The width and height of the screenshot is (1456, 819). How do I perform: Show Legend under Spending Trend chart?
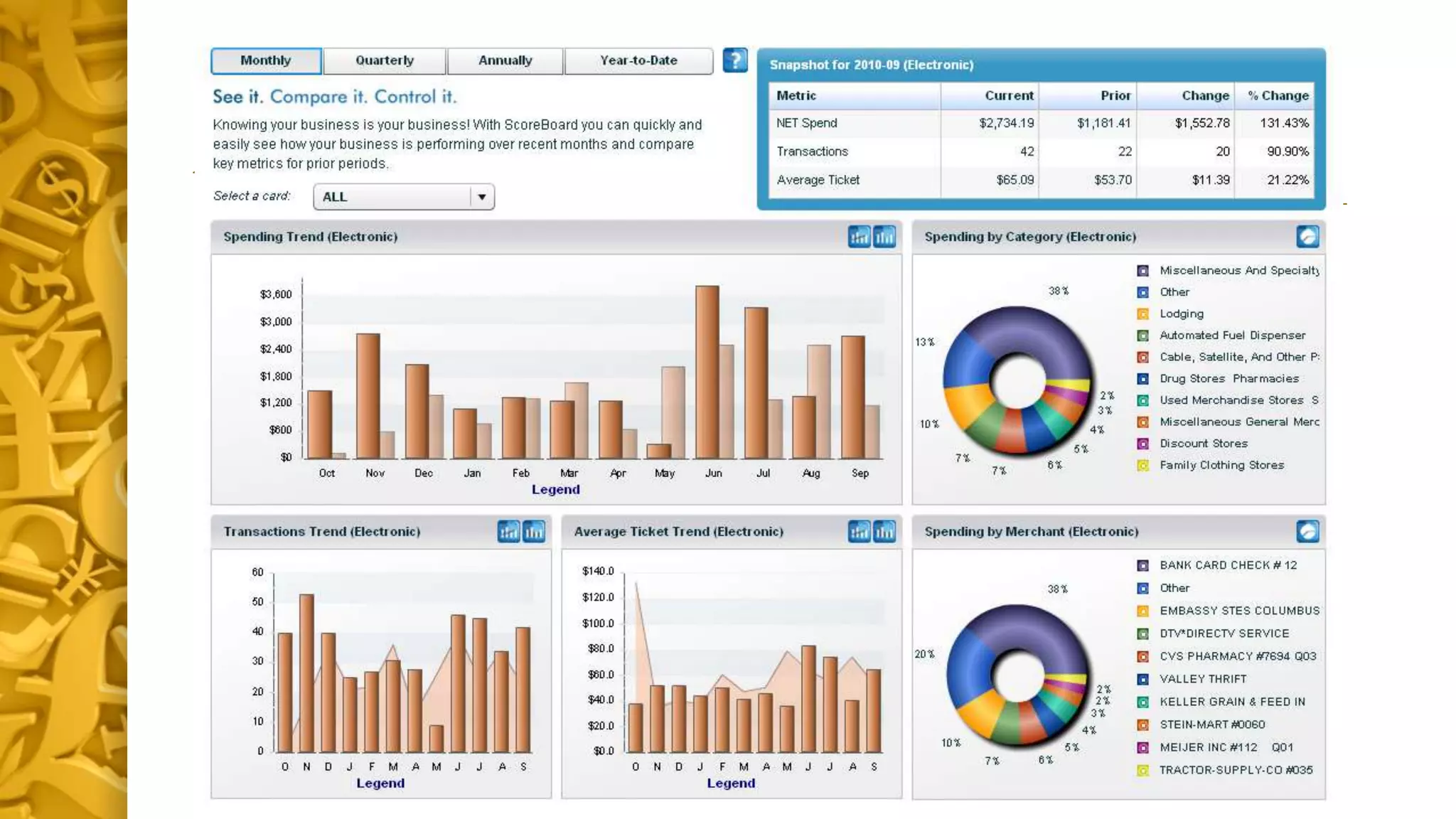point(555,489)
